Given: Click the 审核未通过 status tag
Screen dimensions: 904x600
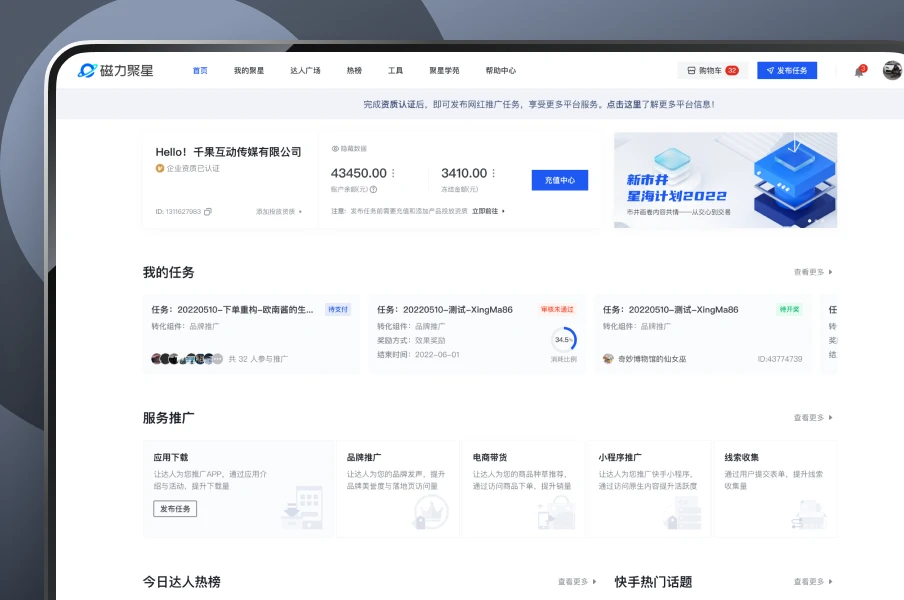Looking at the screenshot, I should tap(557, 310).
